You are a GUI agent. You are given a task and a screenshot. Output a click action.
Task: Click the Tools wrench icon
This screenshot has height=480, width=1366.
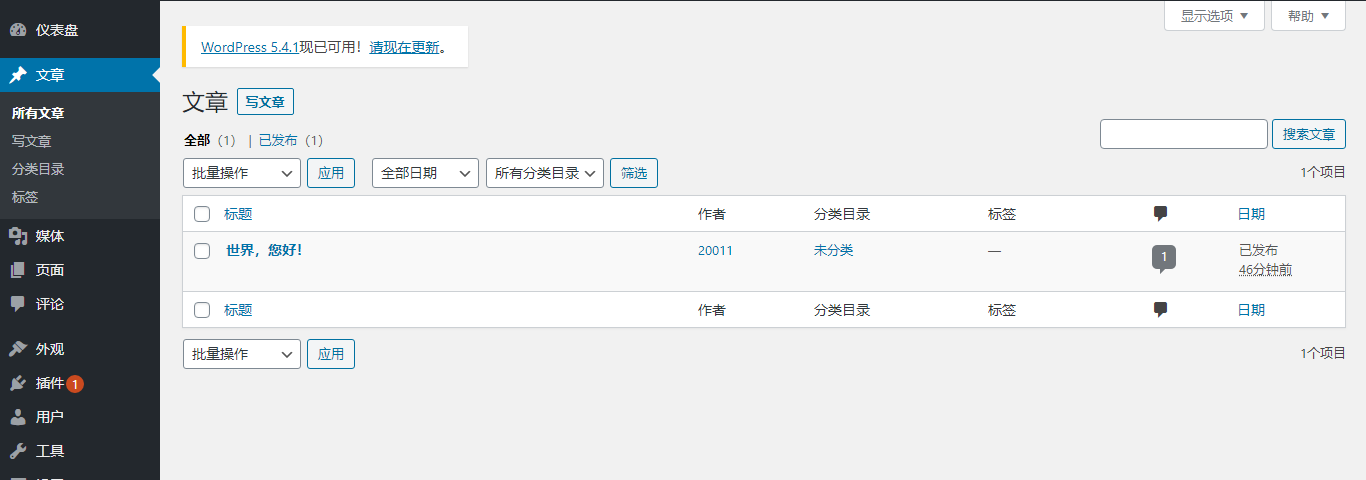(18, 451)
